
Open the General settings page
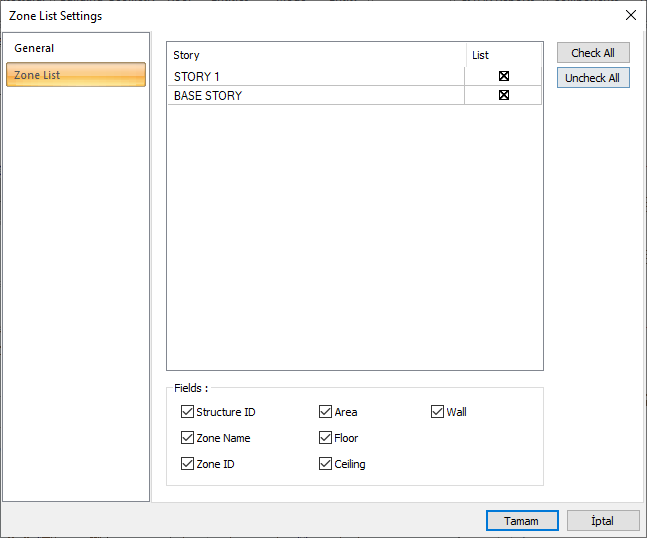coord(35,48)
